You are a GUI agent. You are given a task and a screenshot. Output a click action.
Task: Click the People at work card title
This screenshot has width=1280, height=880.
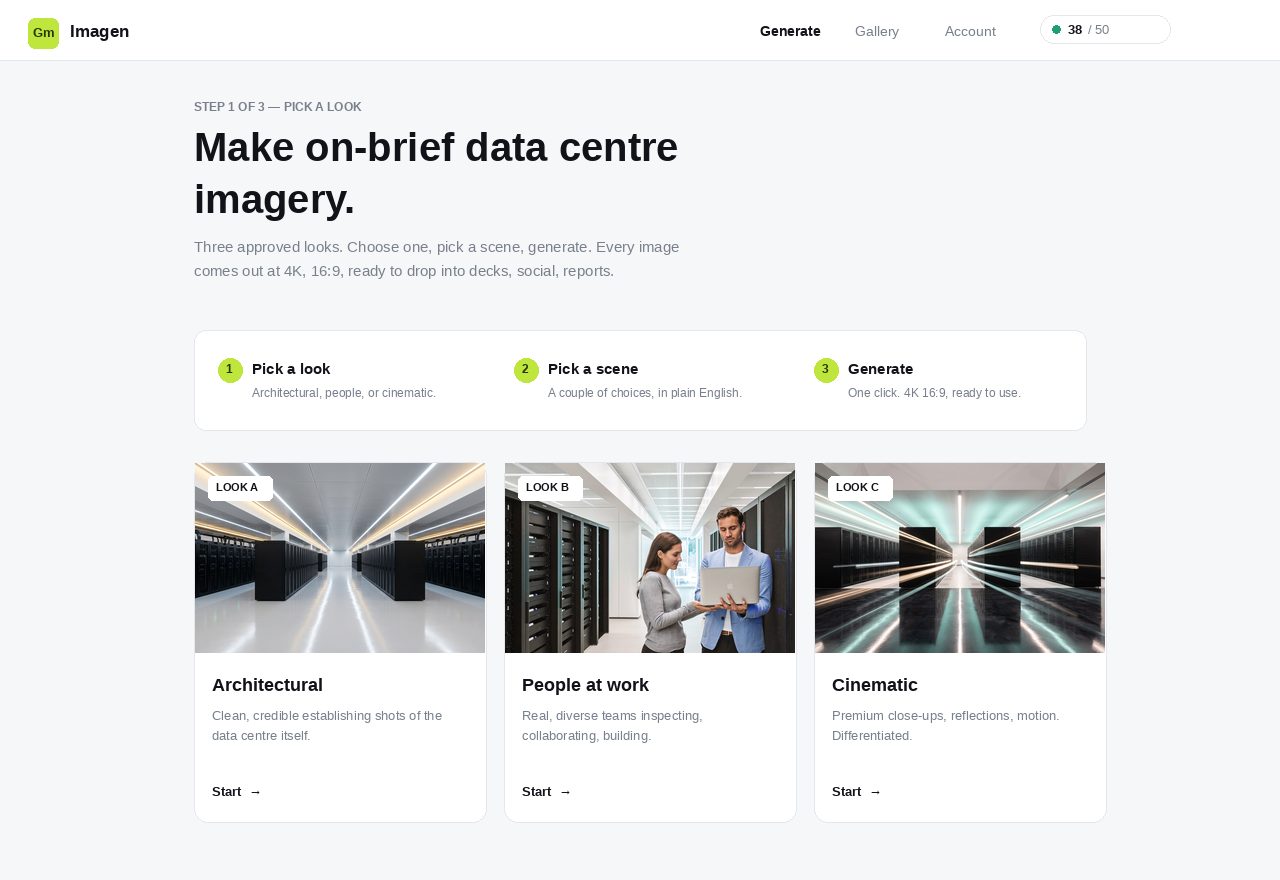pyautogui.click(x=585, y=685)
